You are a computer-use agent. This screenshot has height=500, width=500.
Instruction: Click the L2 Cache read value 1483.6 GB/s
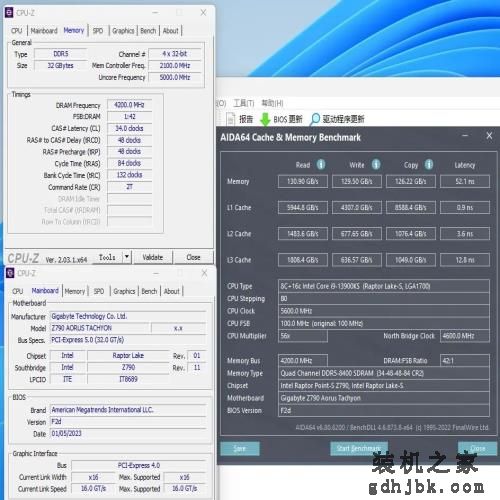coord(303,234)
